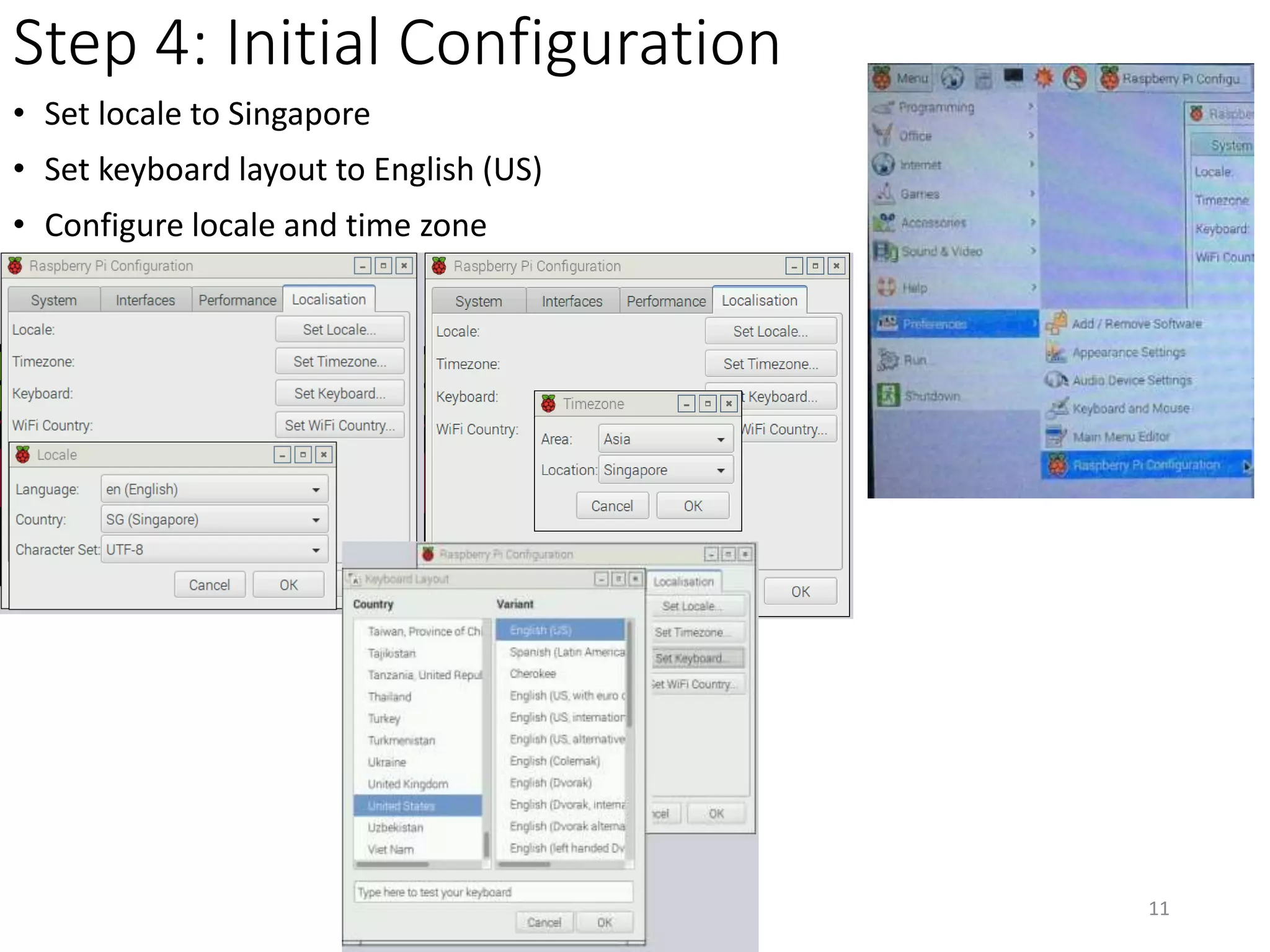Screen dimensions: 1270x952
Task: Open the Raspberry Pi Menu button
Action: [x=900, y=78]
